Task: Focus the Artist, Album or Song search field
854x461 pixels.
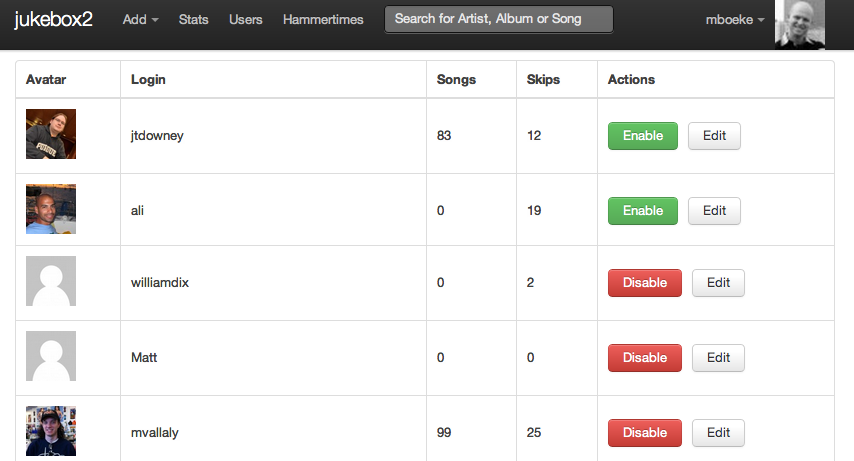Action: click(x=499, y=19)
